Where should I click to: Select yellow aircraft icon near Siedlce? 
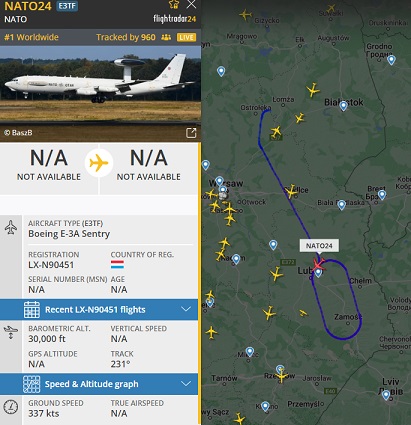[x=291, y=191]
